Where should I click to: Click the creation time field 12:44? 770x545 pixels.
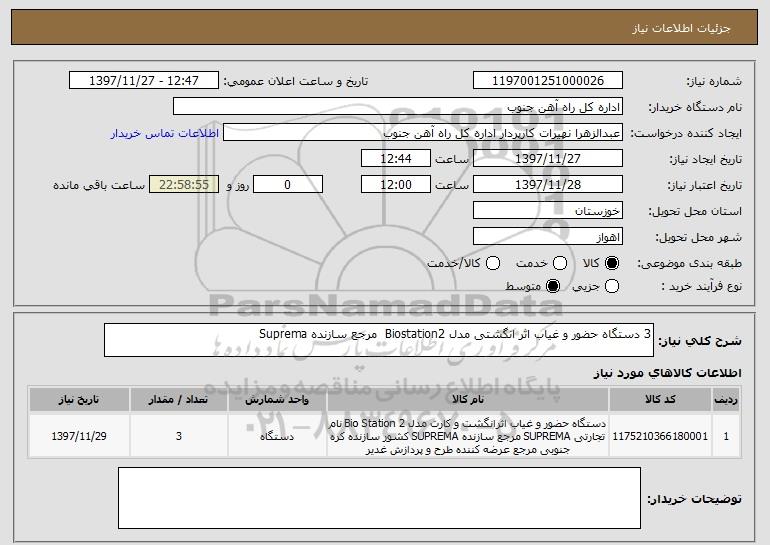pos(396,159)
